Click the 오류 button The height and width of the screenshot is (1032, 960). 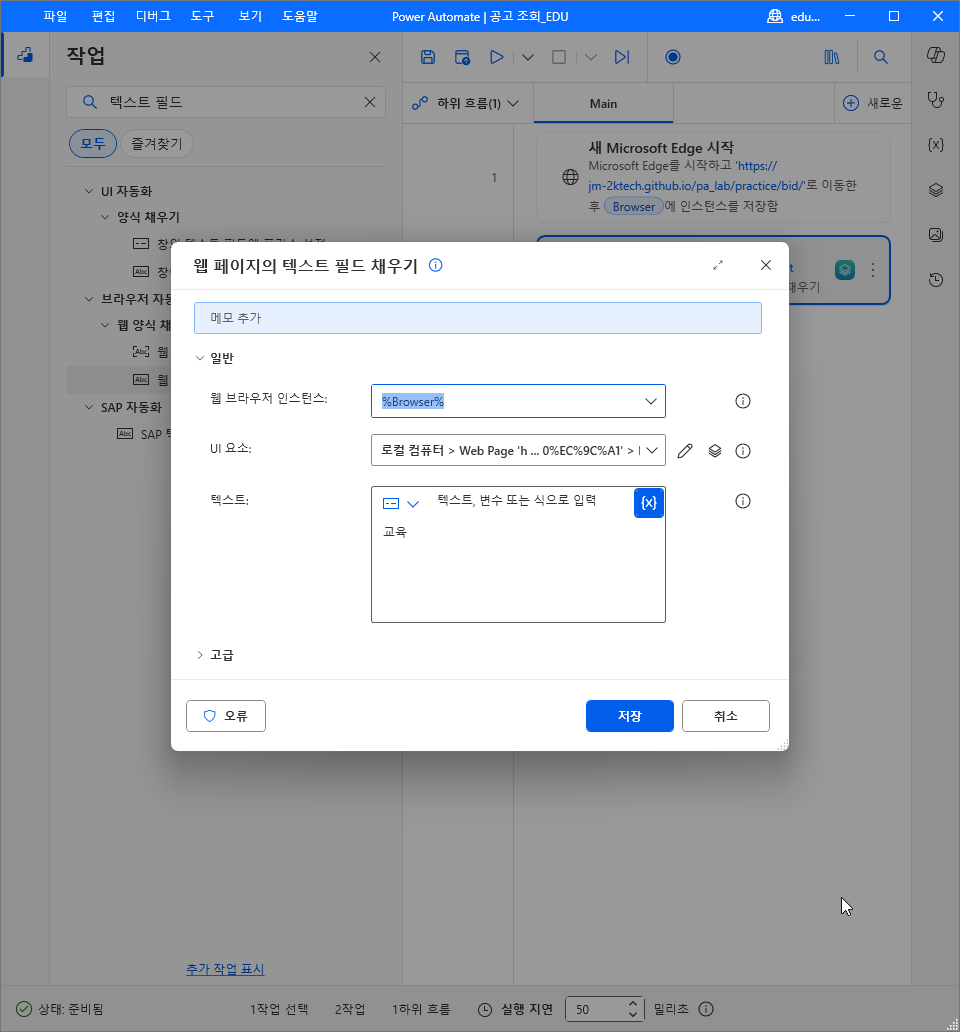(x=226, y=715)
